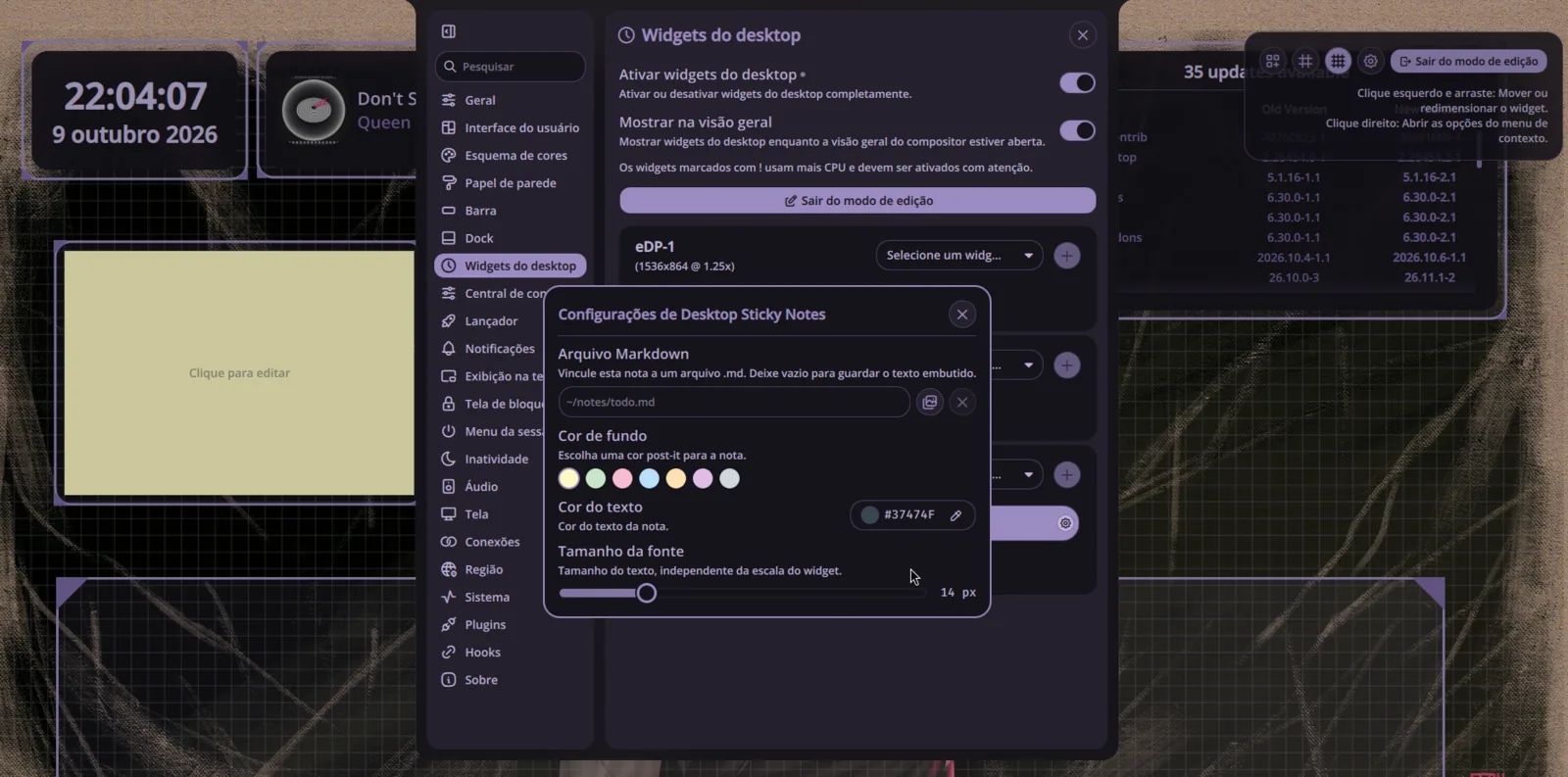The image size is (1568, 777).
Task: Click the sparse grid (hash) icon
Action: pyautogui.click(x=1305, y=61)
